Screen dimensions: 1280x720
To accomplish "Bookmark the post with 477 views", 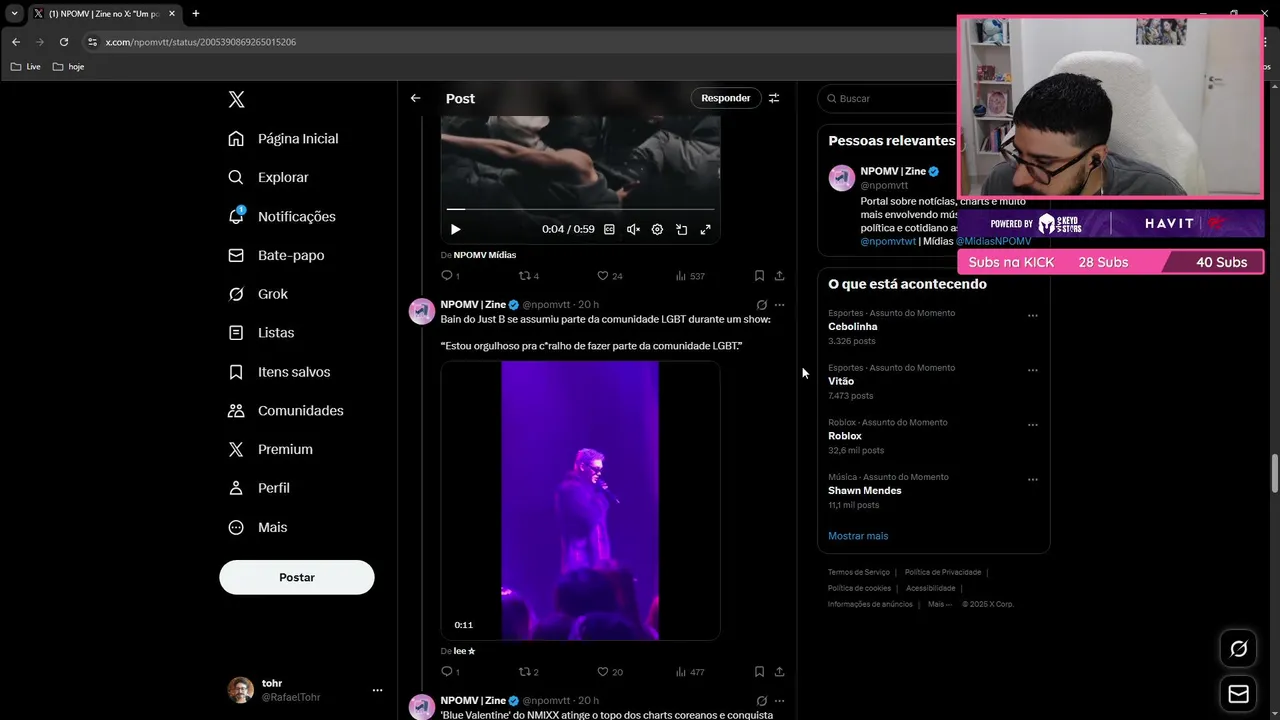I will point(759,672).
